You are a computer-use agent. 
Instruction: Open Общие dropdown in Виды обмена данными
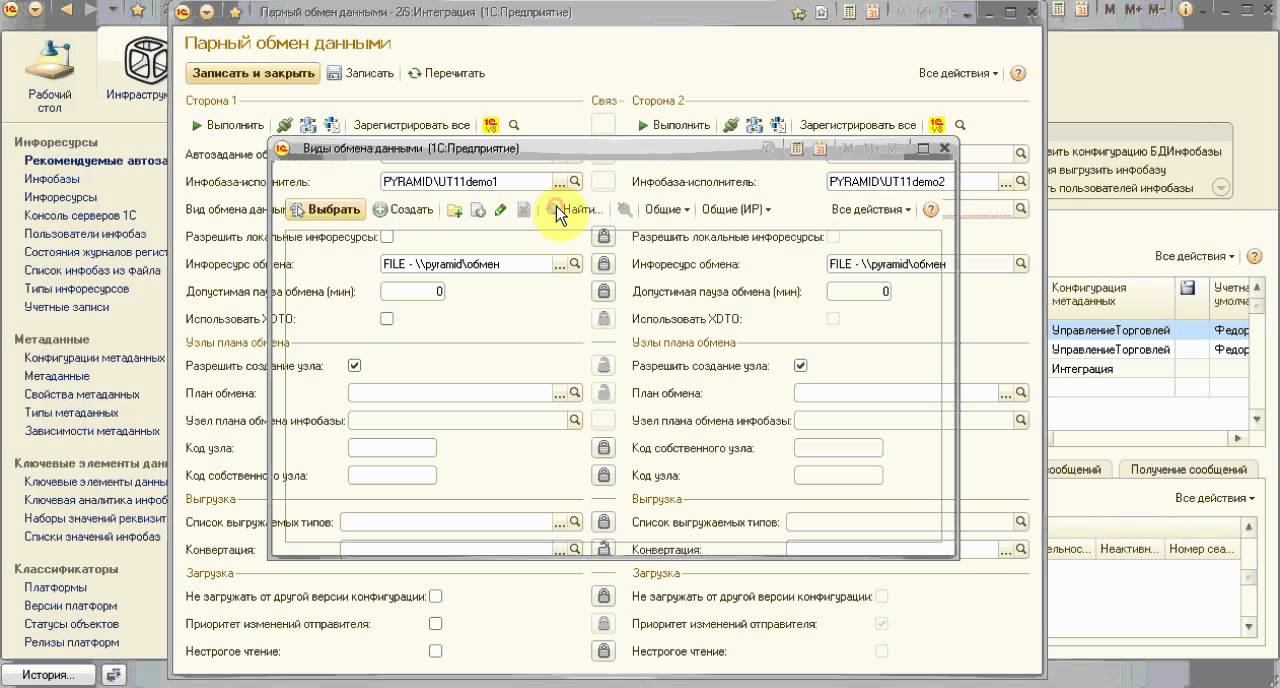click(x=667, y=209)
